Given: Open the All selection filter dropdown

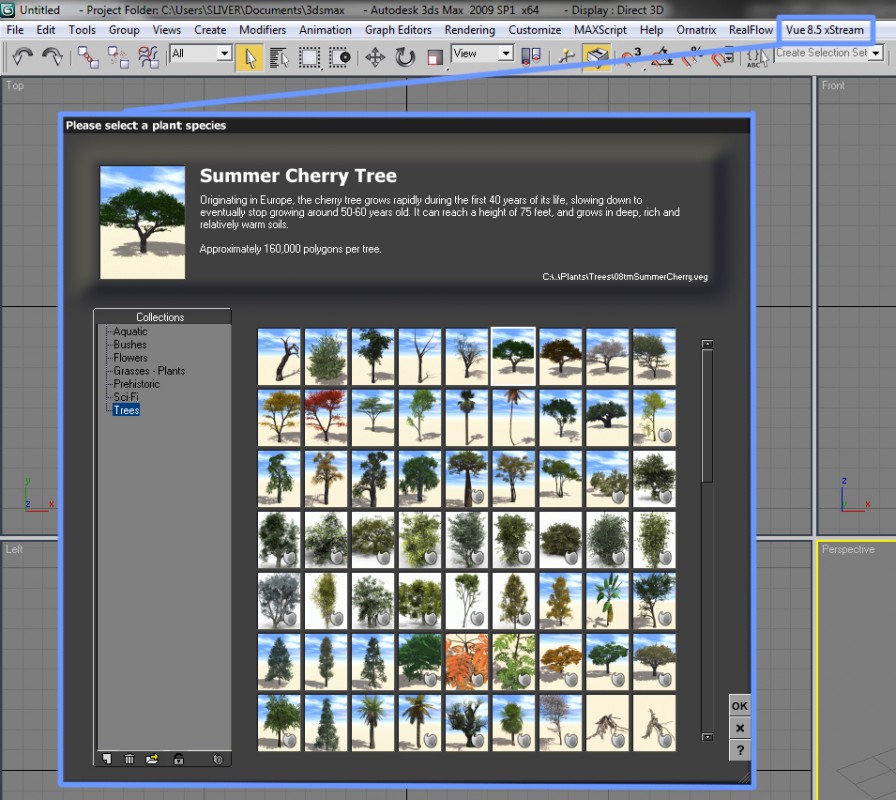Looking at the screenshot, I should point(202,54).
